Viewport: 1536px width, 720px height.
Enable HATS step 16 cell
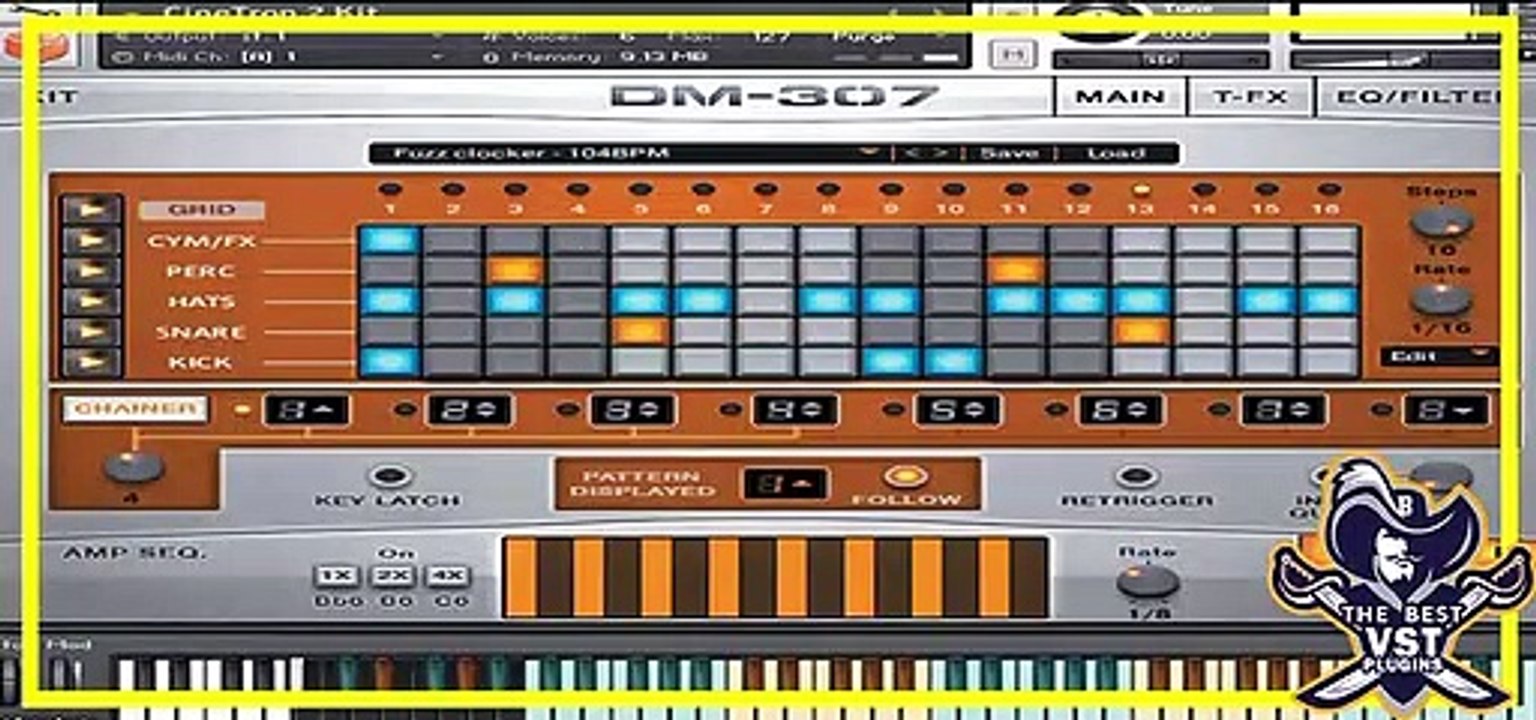coord(1328,301)
